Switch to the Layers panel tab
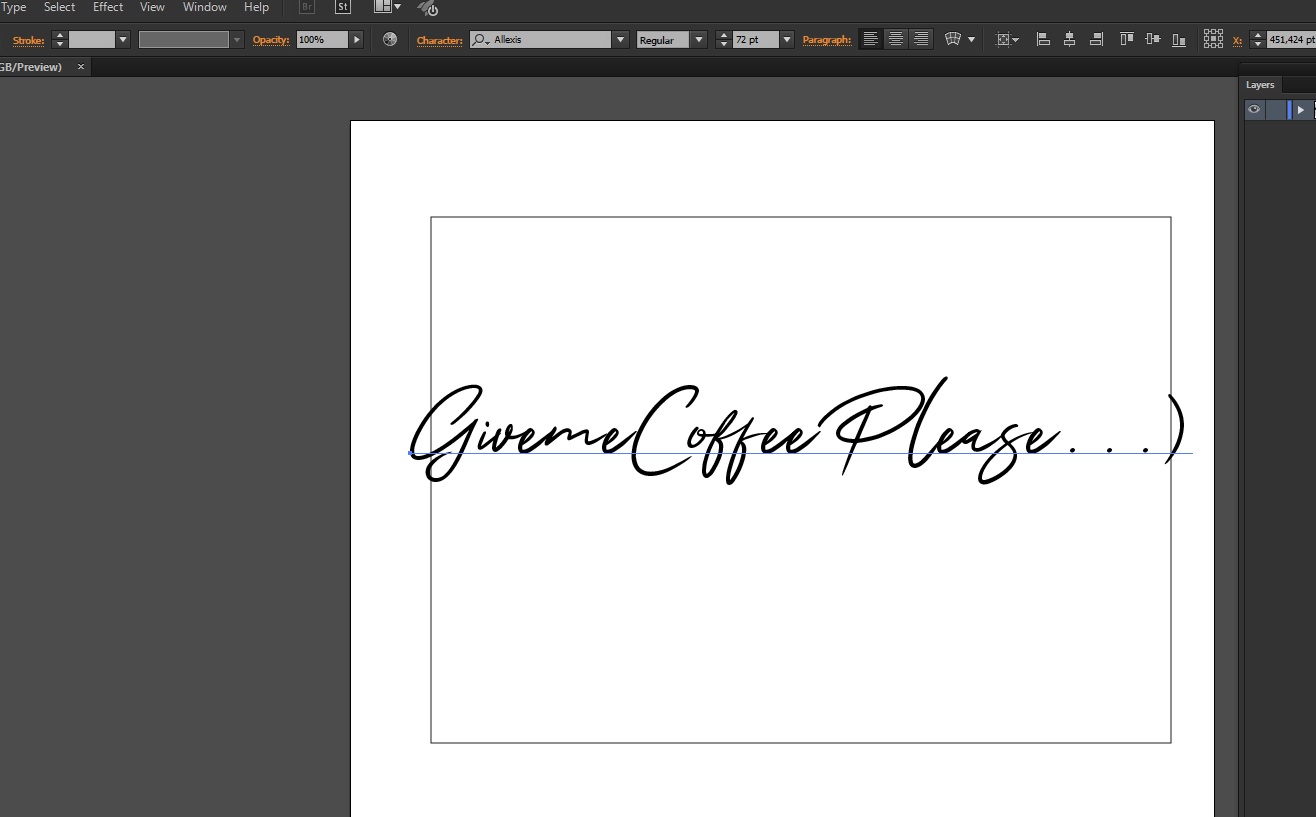The height and width of the screenshot is (817, 1316). (1260, 85)
